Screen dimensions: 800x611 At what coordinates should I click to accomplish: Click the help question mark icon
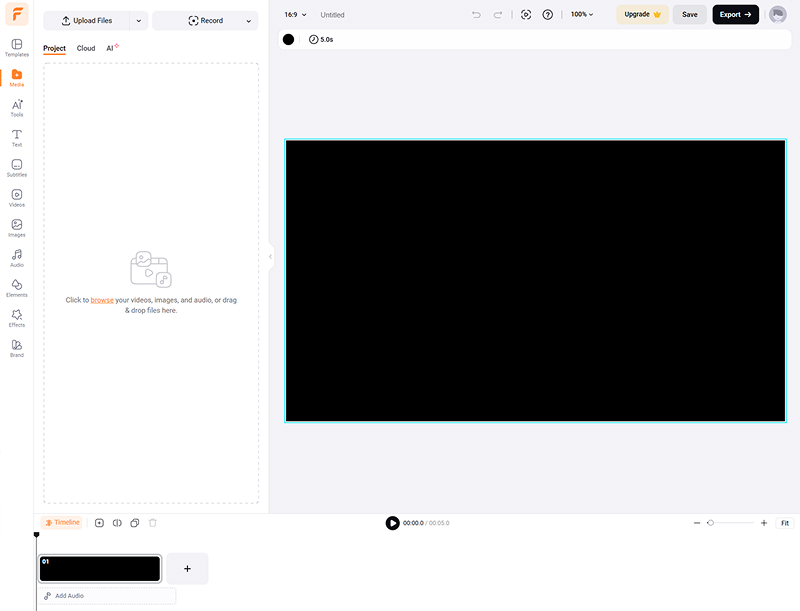[547, 15]
